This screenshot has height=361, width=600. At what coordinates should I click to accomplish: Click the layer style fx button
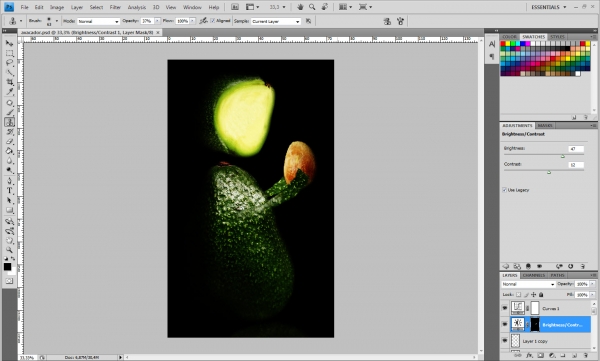point(529,356)
